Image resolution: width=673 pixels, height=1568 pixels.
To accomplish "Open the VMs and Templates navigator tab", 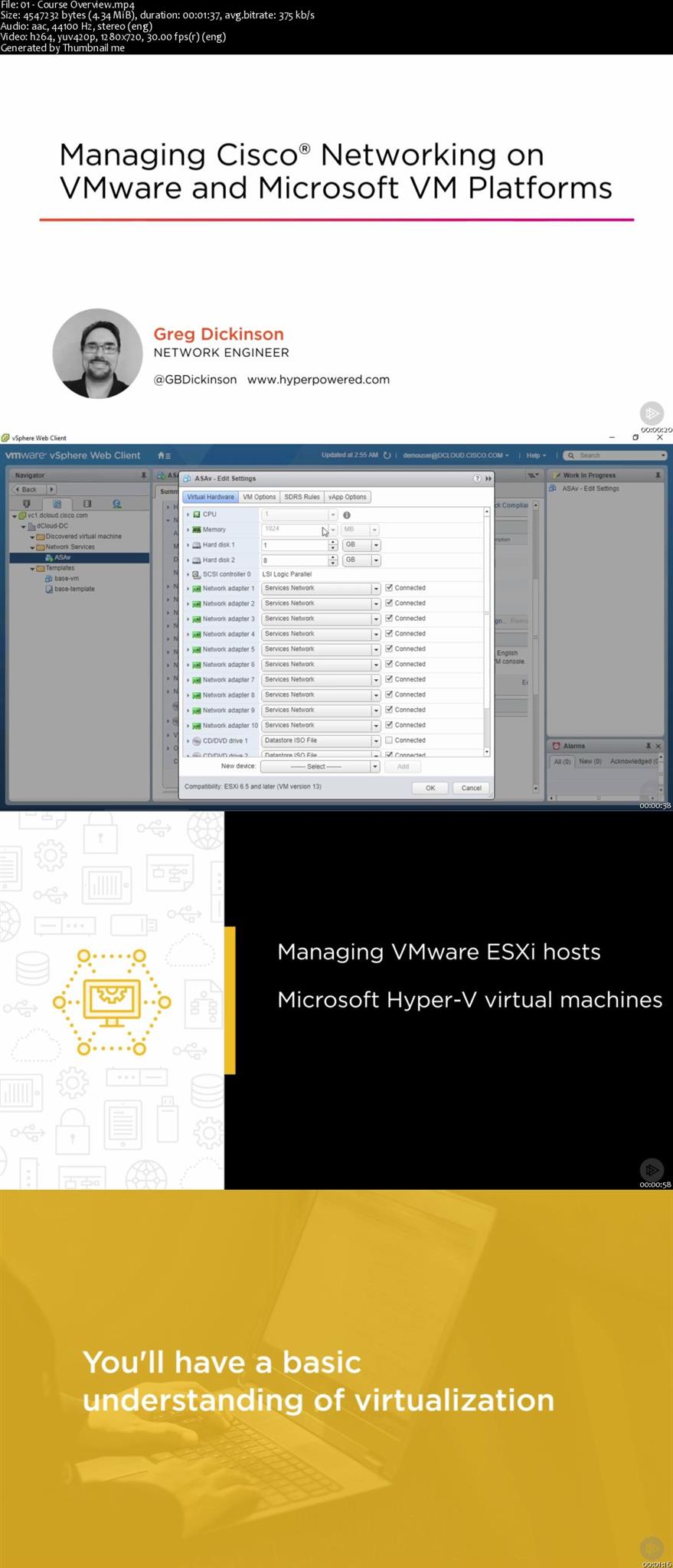I will click(x=57, y=504).
